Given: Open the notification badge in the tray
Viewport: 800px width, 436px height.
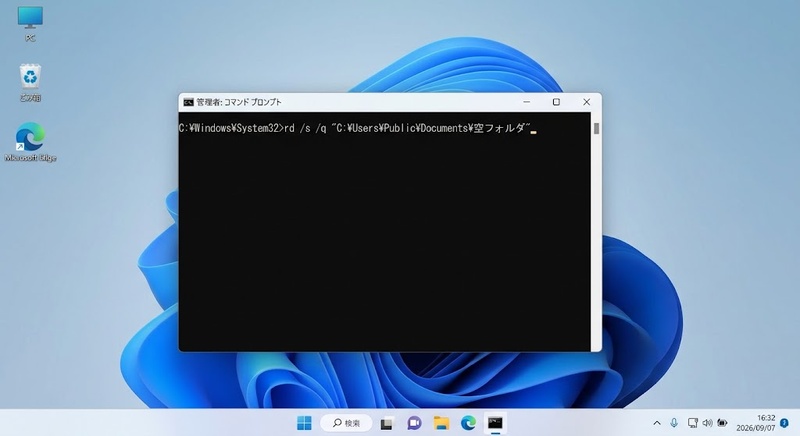Looking at the screenshot, I should 784,423.
